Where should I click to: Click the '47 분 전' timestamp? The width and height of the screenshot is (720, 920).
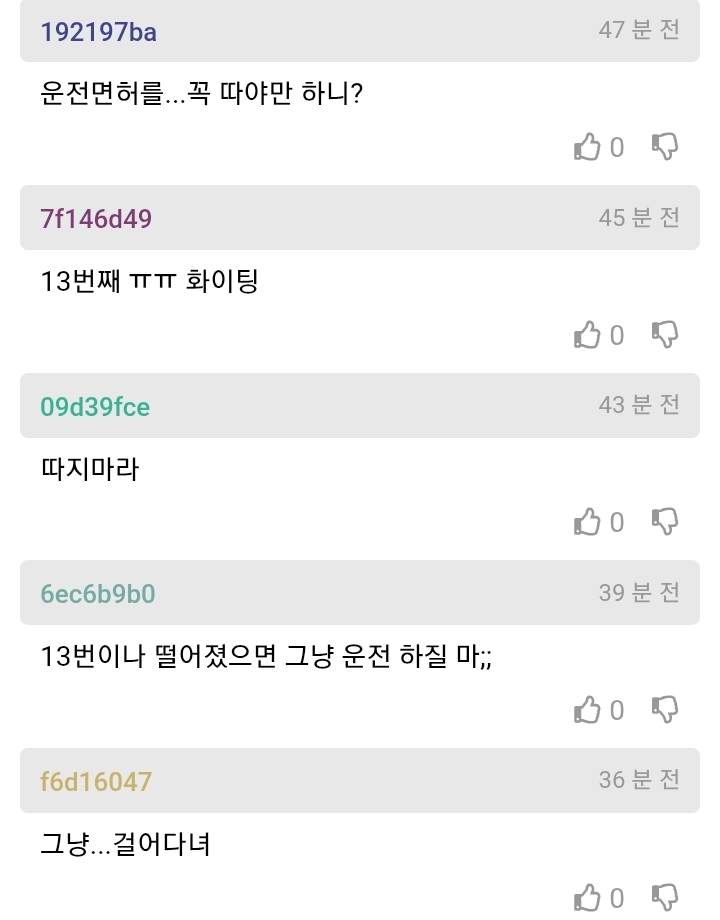pos(639,30)
